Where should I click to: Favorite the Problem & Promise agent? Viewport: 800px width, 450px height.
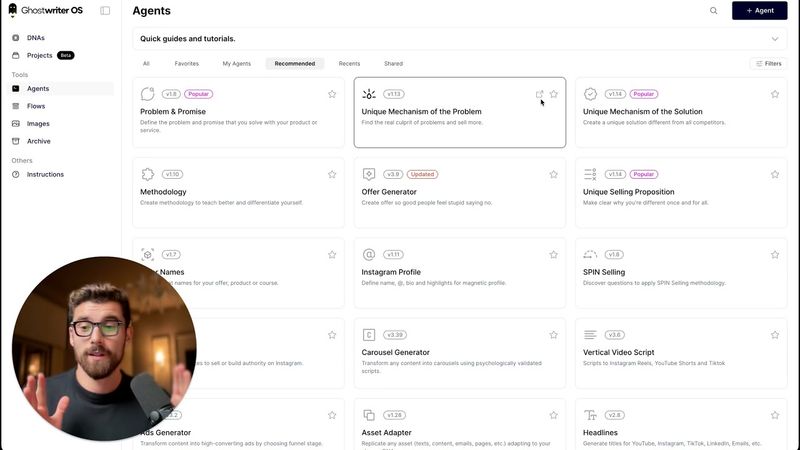[x=332, y=94]
